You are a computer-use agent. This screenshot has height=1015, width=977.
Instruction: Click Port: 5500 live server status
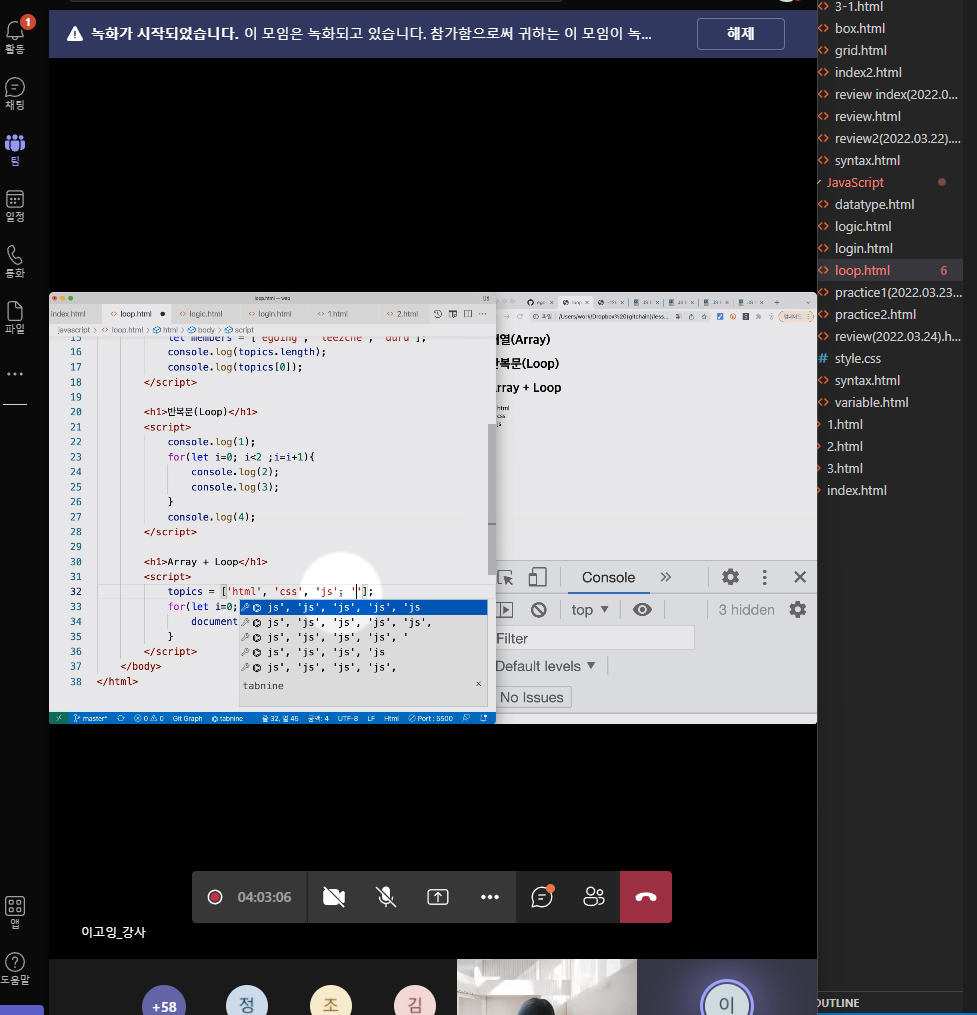[x=431, y=719]
